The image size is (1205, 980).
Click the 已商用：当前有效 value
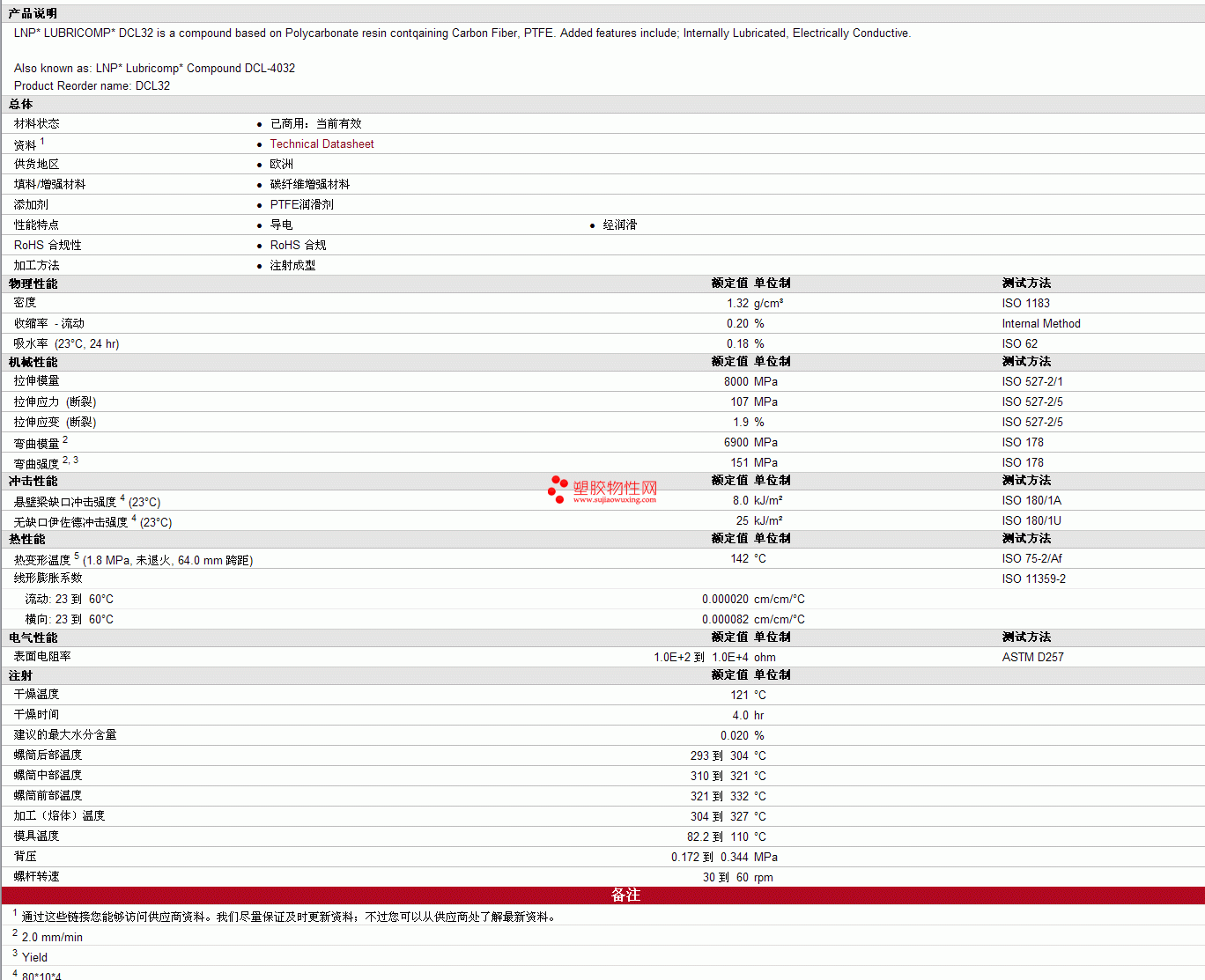coord(316,123)
